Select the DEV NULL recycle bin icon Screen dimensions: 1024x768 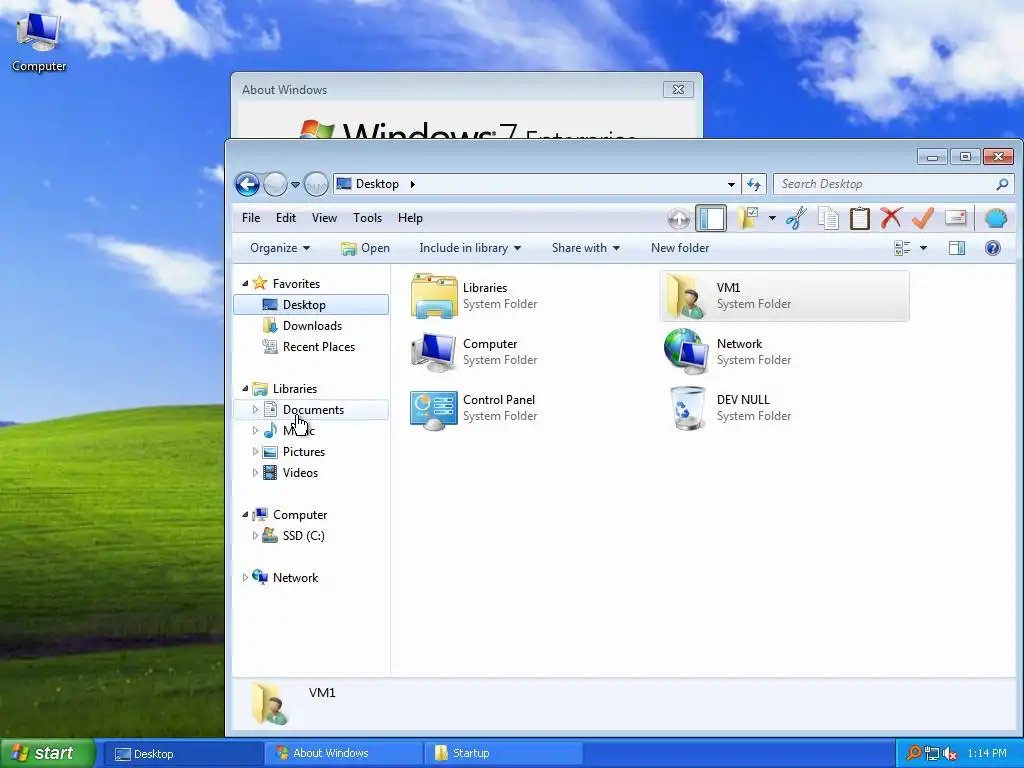688,408
